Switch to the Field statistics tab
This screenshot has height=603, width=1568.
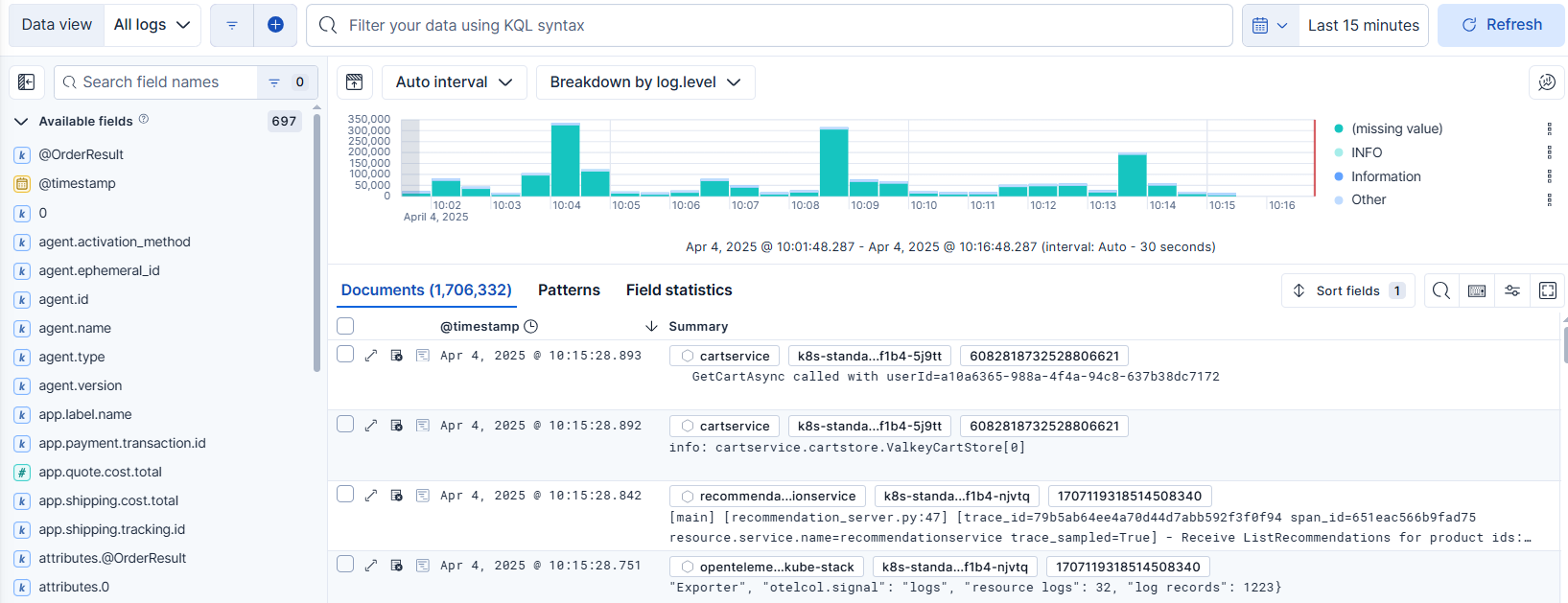point(679,290)
